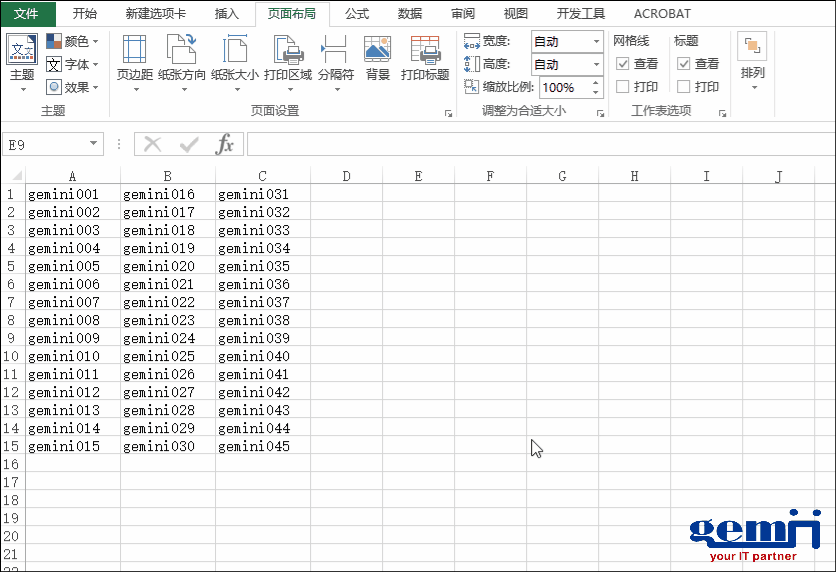Switch to the 新建选项卡 tab

tap(156, 13)
